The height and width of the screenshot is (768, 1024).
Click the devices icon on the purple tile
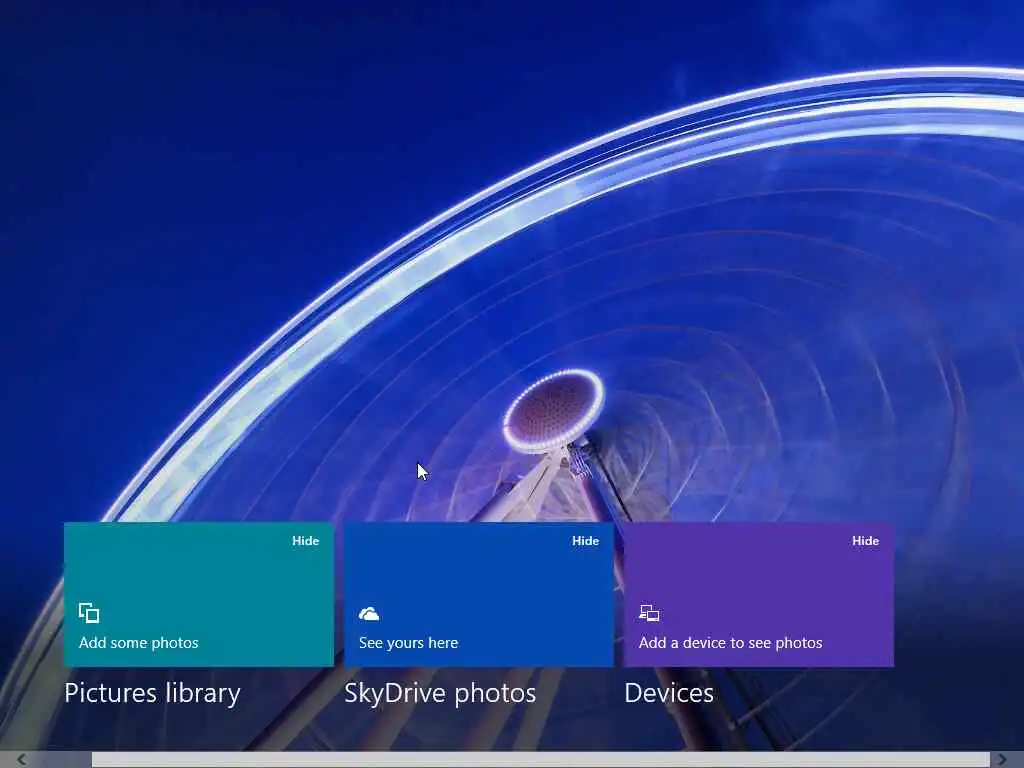(649, 613)
